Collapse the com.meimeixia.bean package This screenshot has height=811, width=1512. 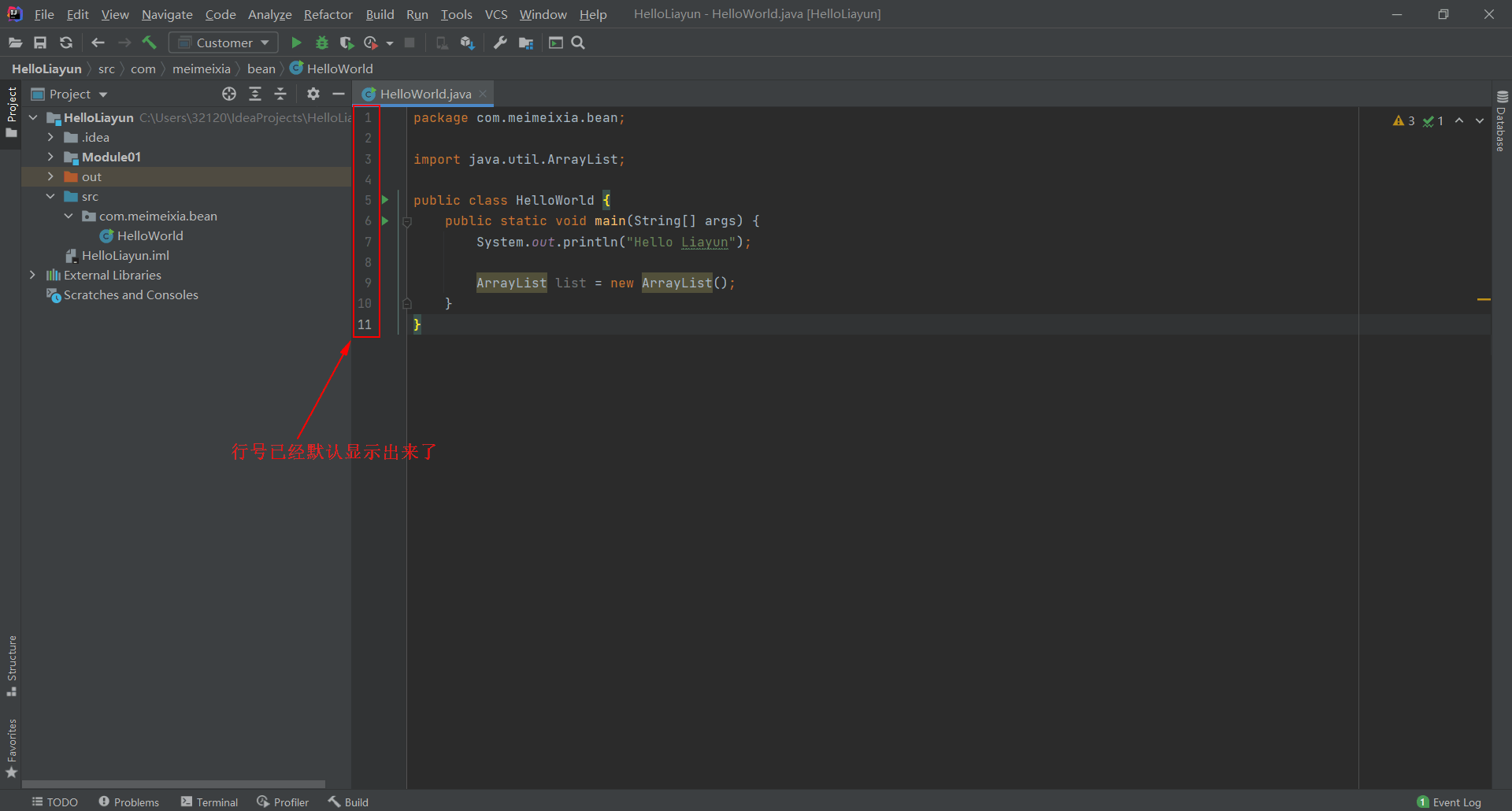[69, 216]
